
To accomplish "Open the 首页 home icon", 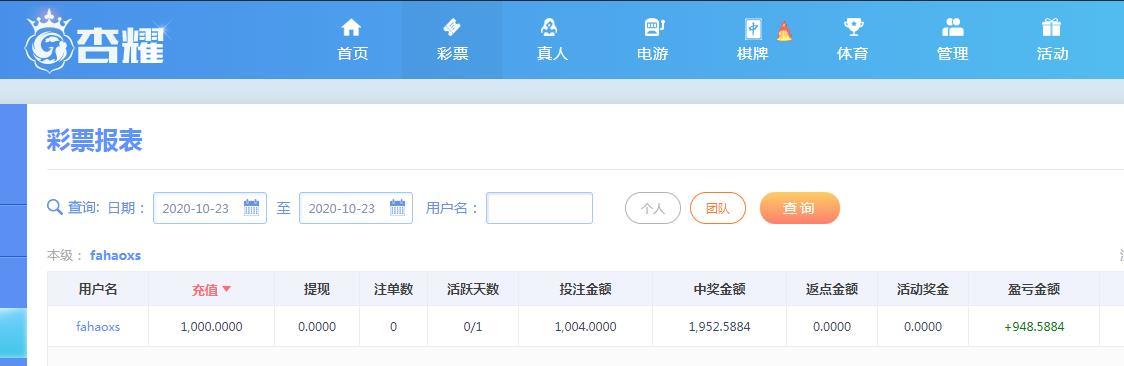I will pyautogui.click(x=351, y=28).
